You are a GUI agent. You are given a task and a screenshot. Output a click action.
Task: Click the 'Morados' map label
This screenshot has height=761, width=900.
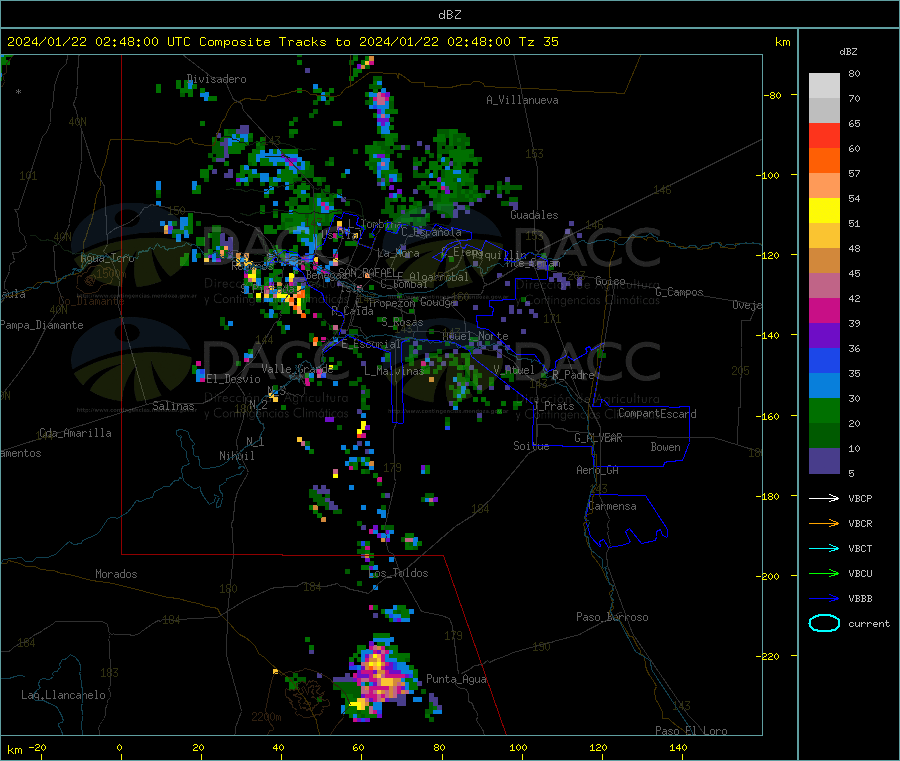click(x=116, y=574)
